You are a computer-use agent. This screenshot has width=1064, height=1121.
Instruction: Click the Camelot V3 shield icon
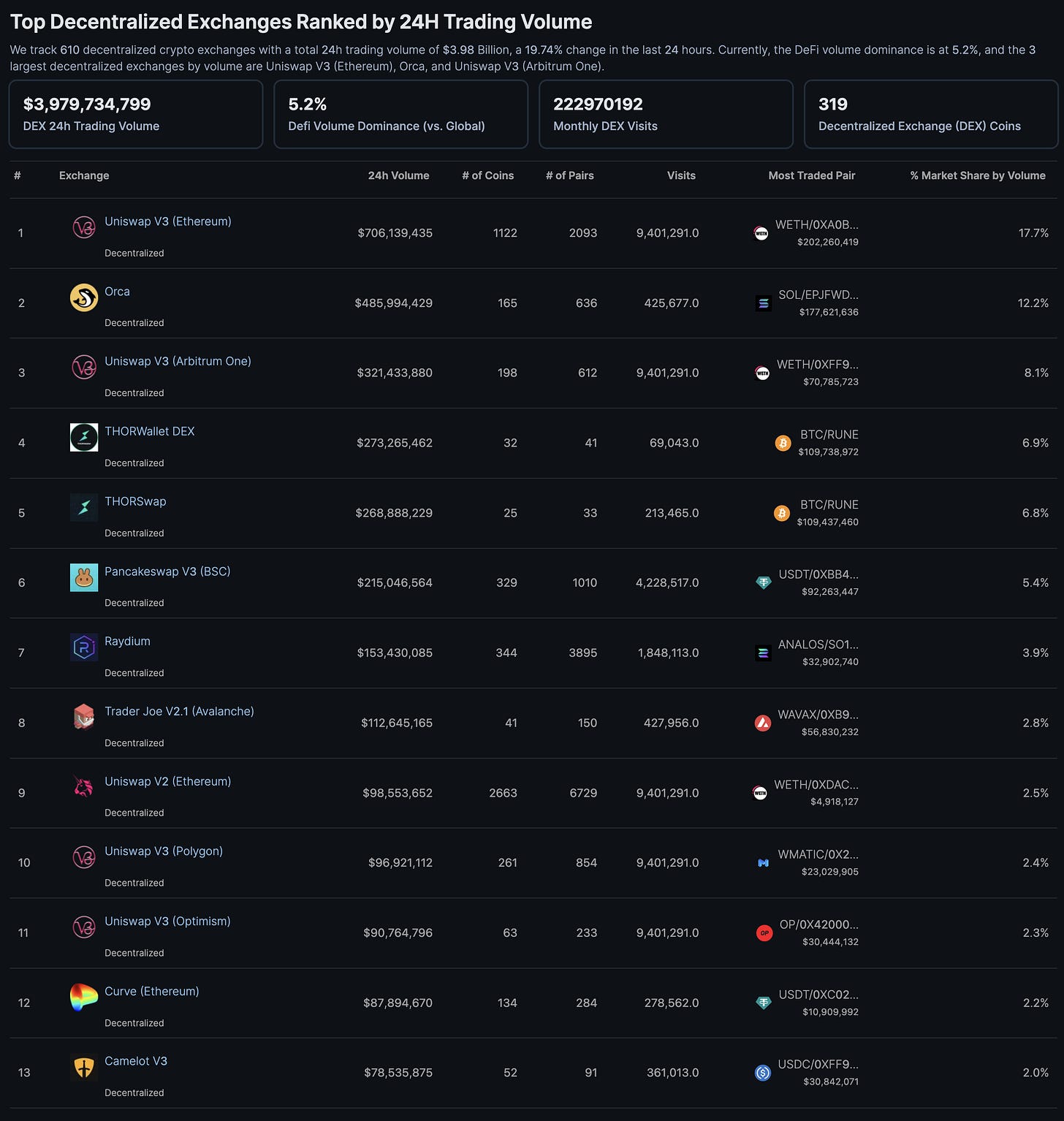tap(84, 1067)
